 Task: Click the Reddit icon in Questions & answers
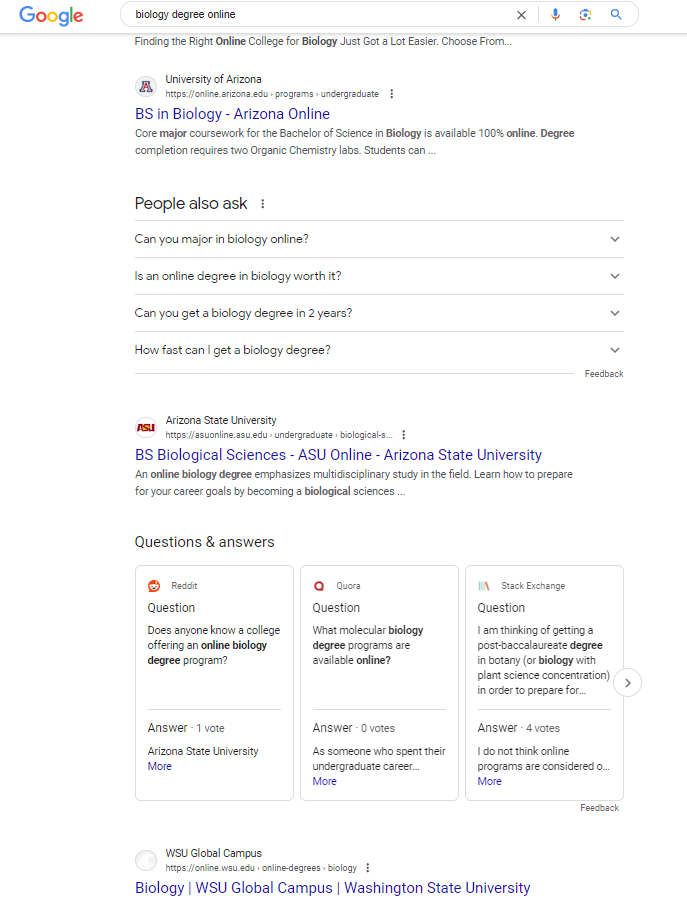tap(154, 585)
